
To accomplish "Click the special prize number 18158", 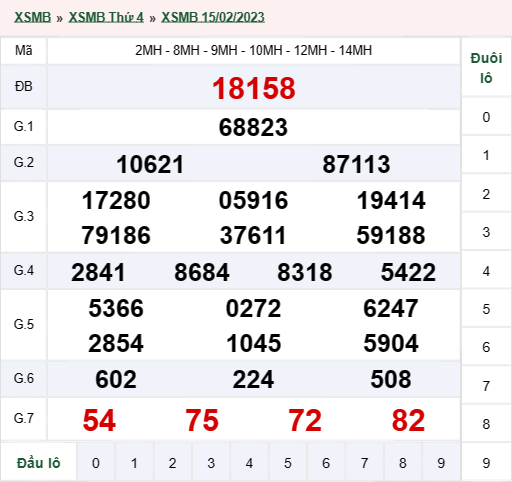I will (254, 88).
